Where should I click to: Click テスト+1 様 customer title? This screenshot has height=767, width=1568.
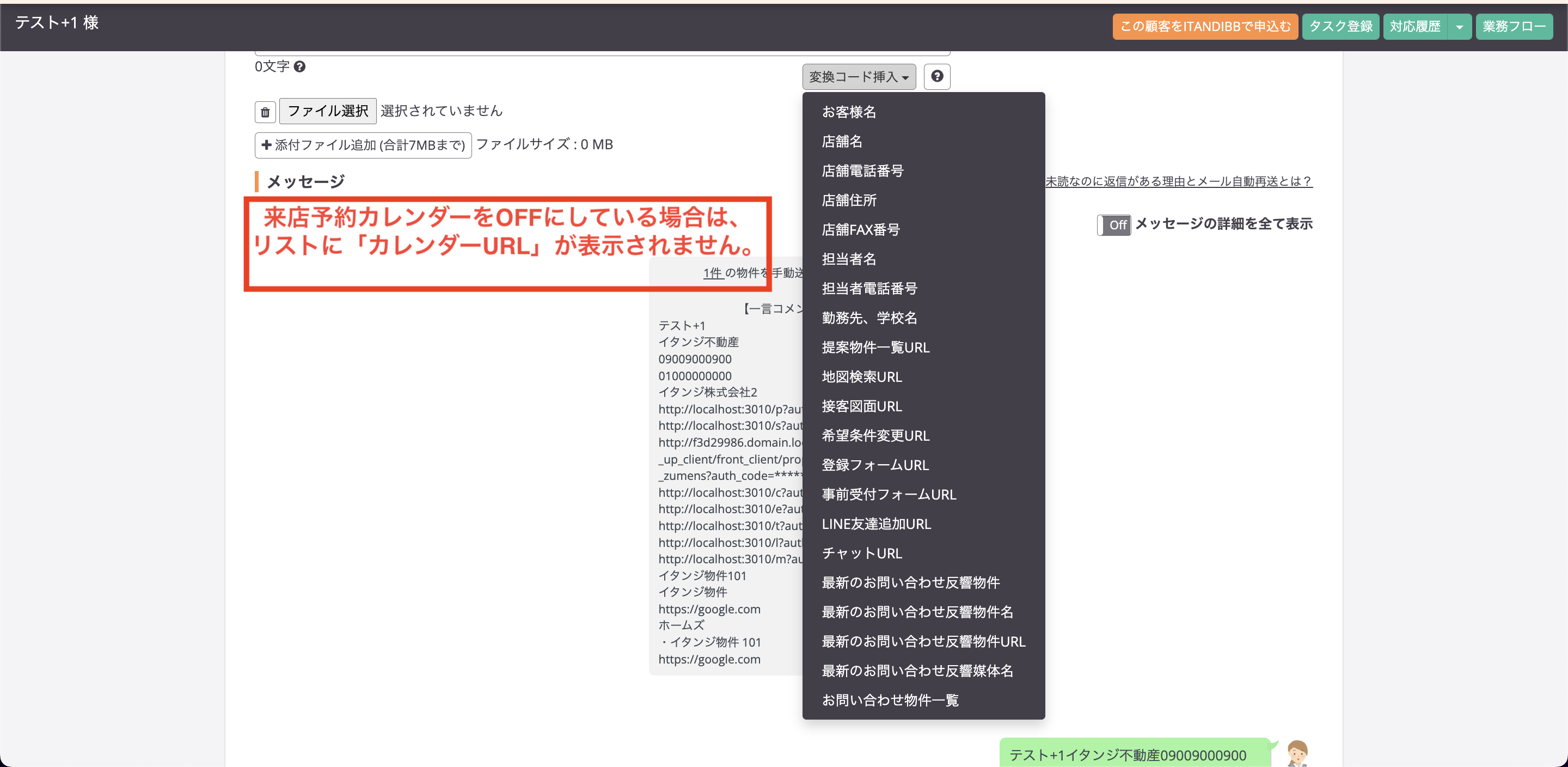(57, 23)
